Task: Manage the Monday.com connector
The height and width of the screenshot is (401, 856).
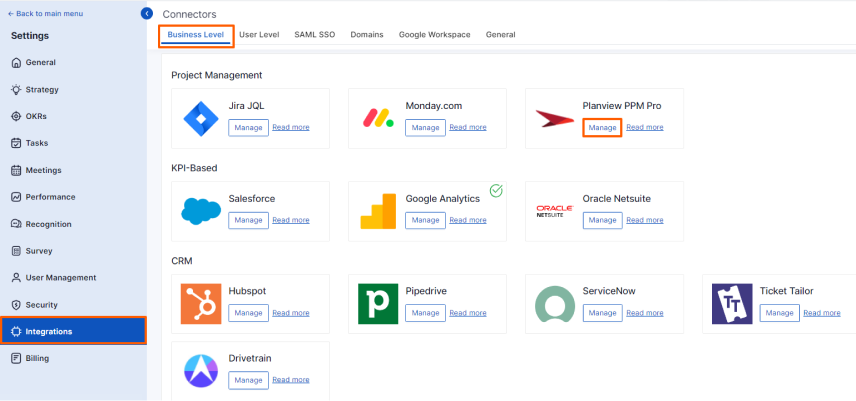Action: 425,128
